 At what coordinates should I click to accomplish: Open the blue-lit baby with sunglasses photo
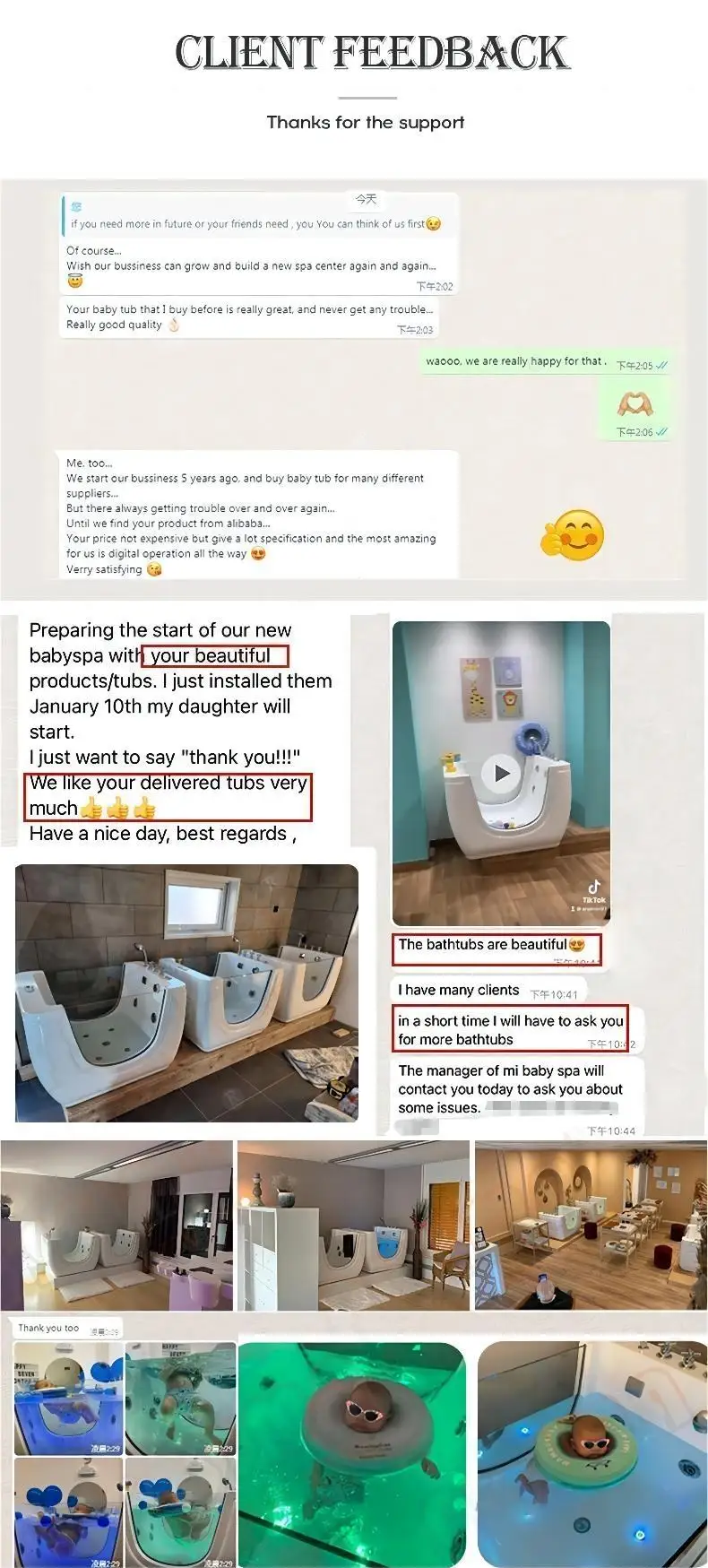592,1454
